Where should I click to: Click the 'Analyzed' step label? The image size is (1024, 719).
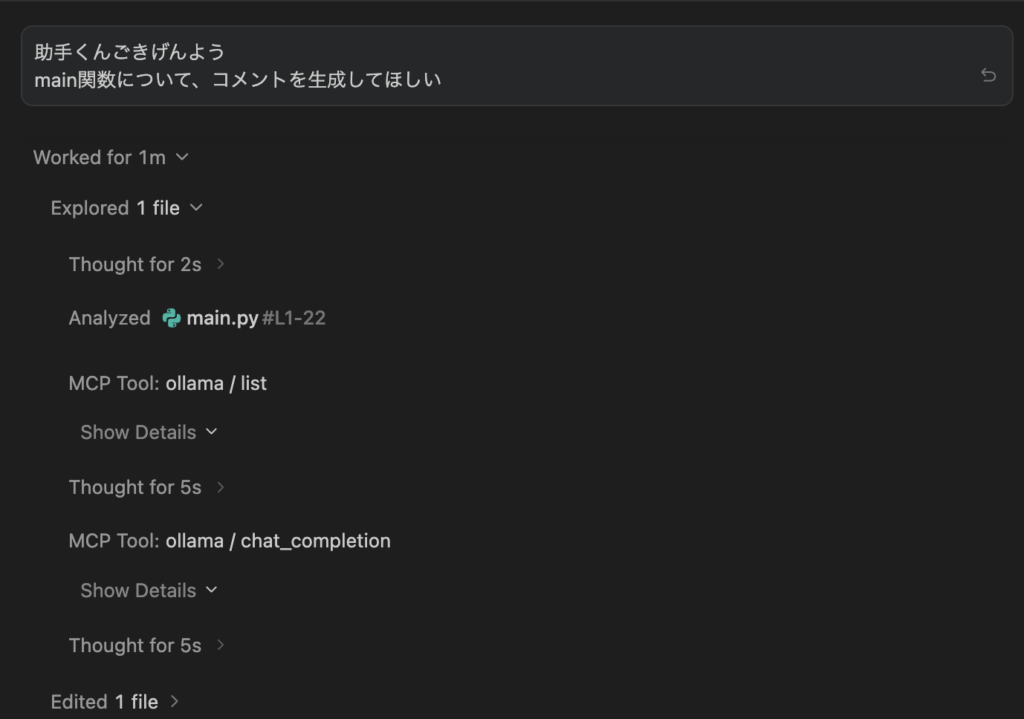[109, 319]
